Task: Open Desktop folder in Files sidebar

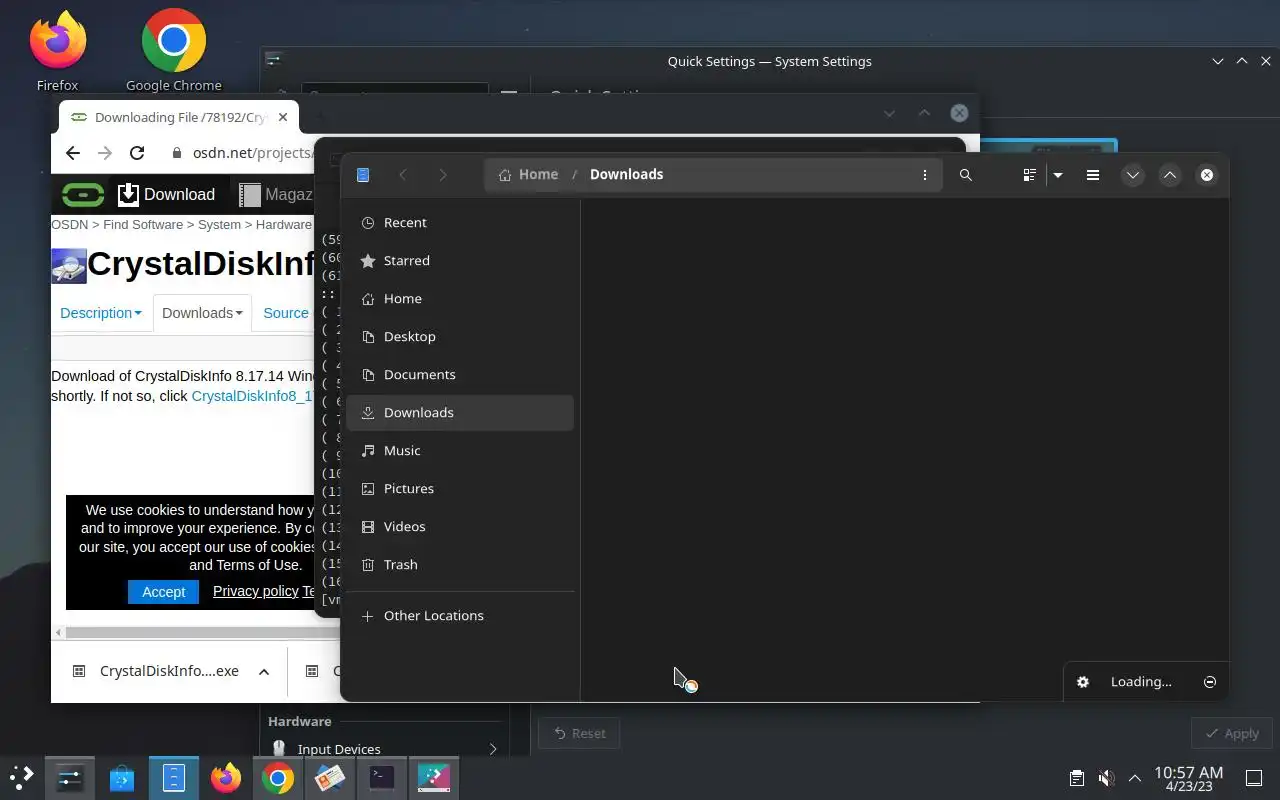Action: (460, 337)
